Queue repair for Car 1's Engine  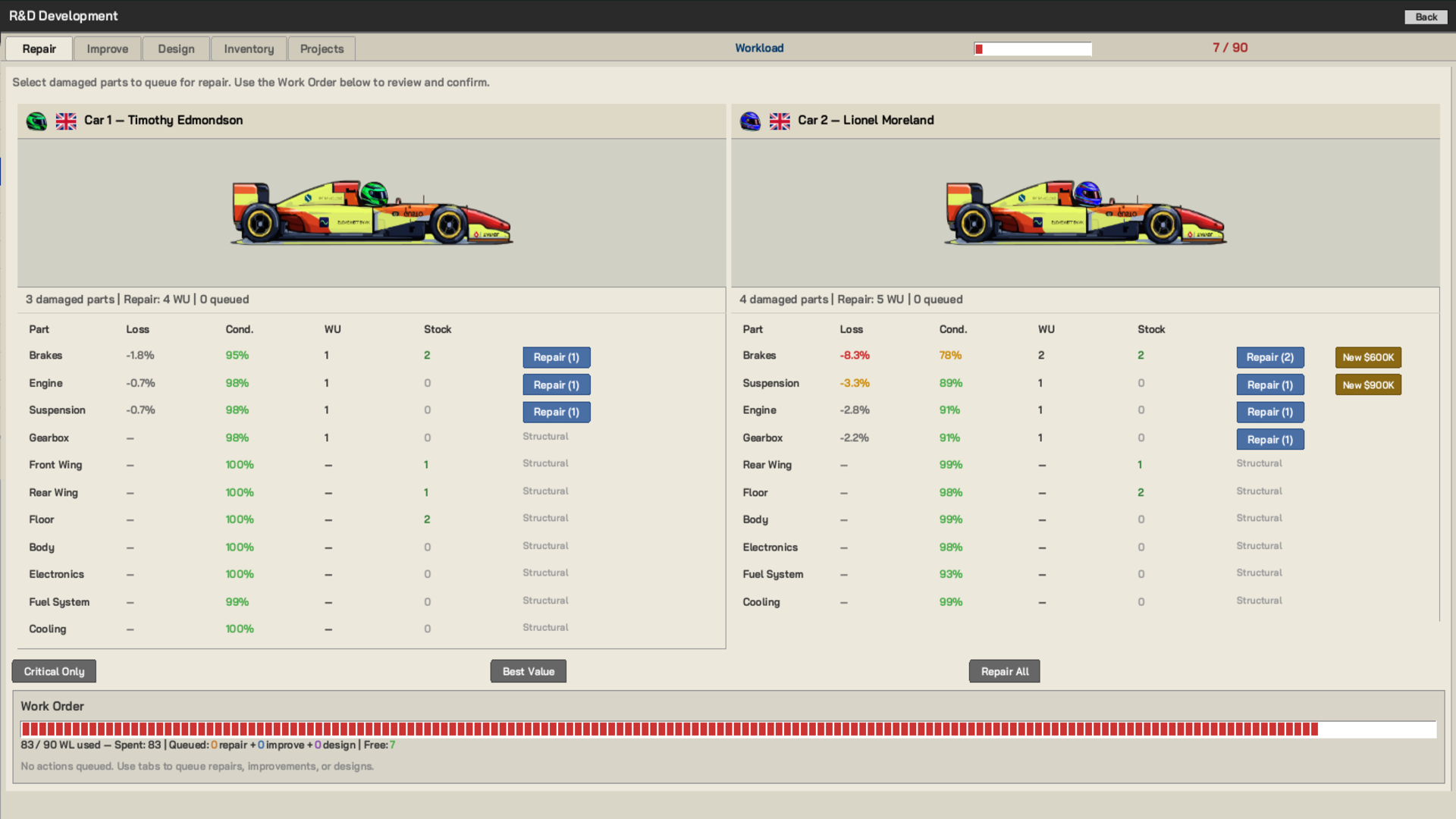[556, 384]
